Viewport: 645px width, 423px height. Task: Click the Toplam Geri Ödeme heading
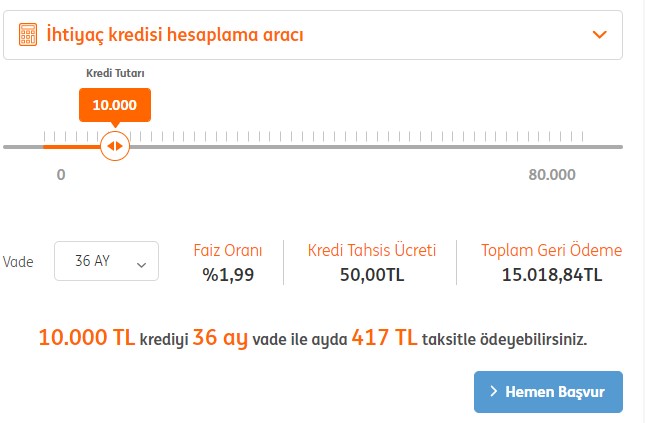tap(552, 250)
